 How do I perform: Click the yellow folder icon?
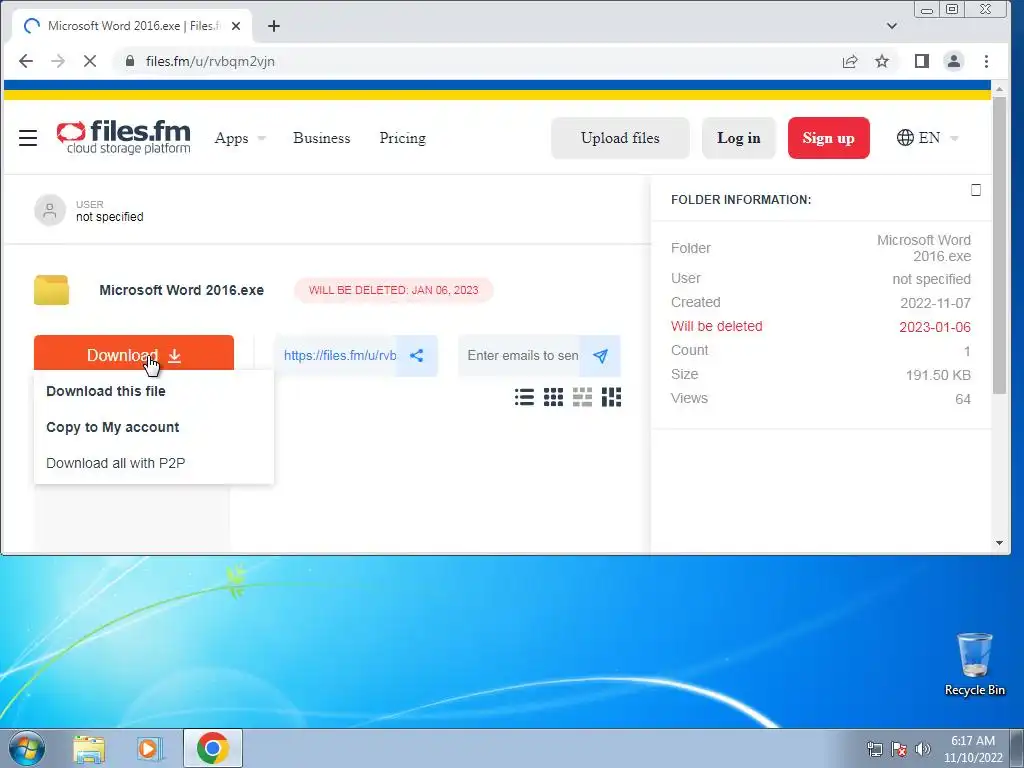click(x=52, y=290)
